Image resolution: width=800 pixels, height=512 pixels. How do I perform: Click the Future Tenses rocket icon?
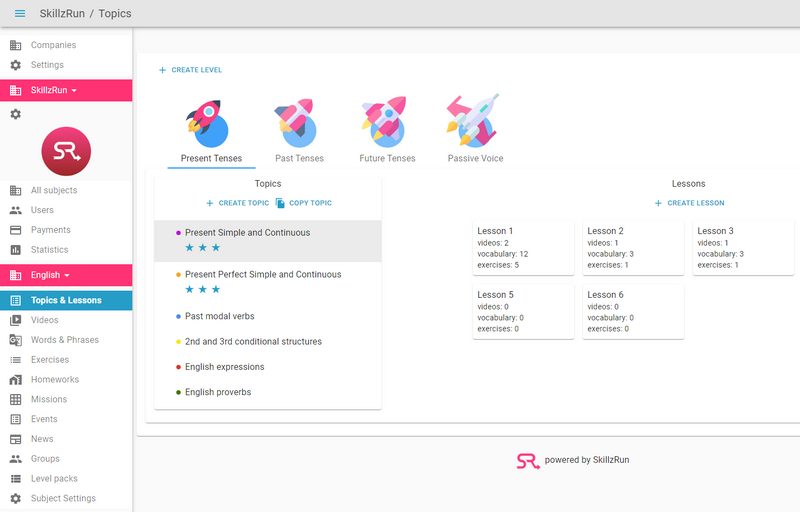point(385,120)
